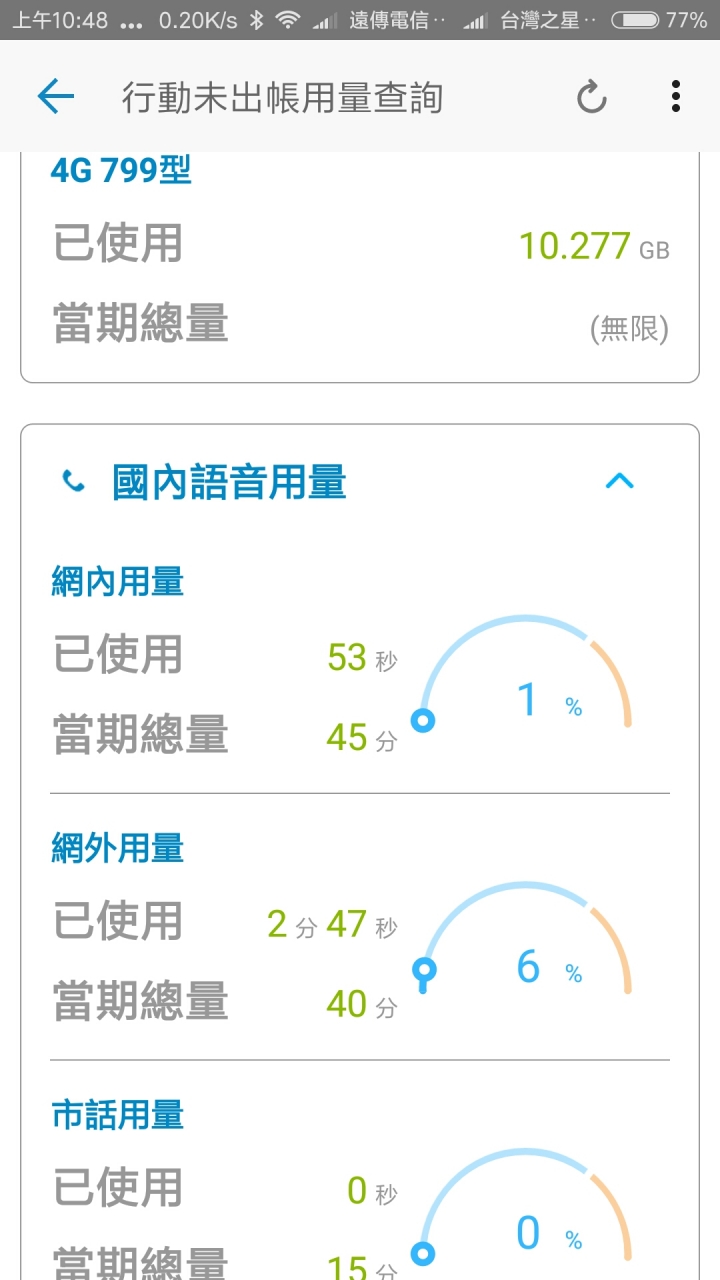
Task: Tap the 10.277 GB data used value
Action: [594, 246]
